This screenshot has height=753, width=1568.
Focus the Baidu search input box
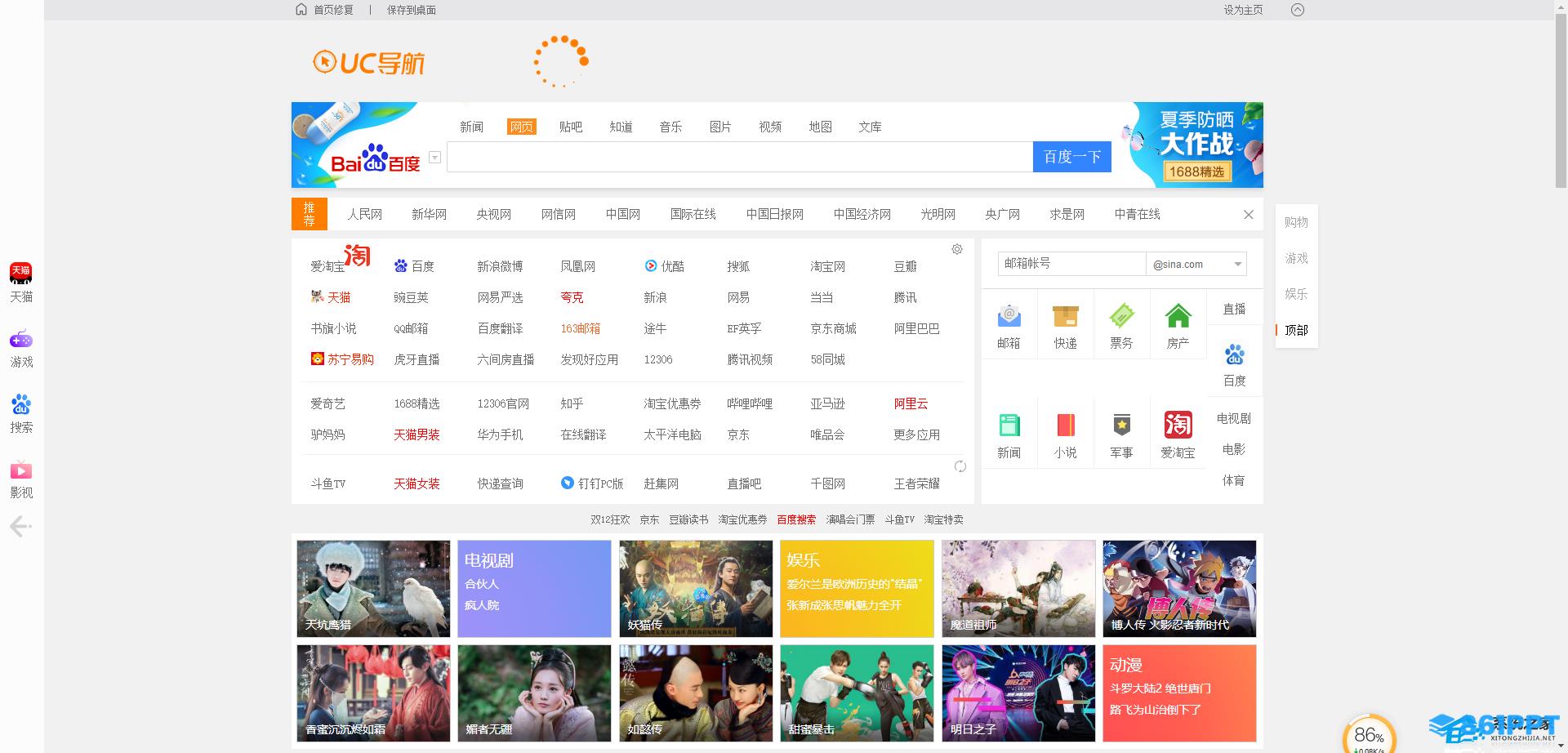click(740, 157)
